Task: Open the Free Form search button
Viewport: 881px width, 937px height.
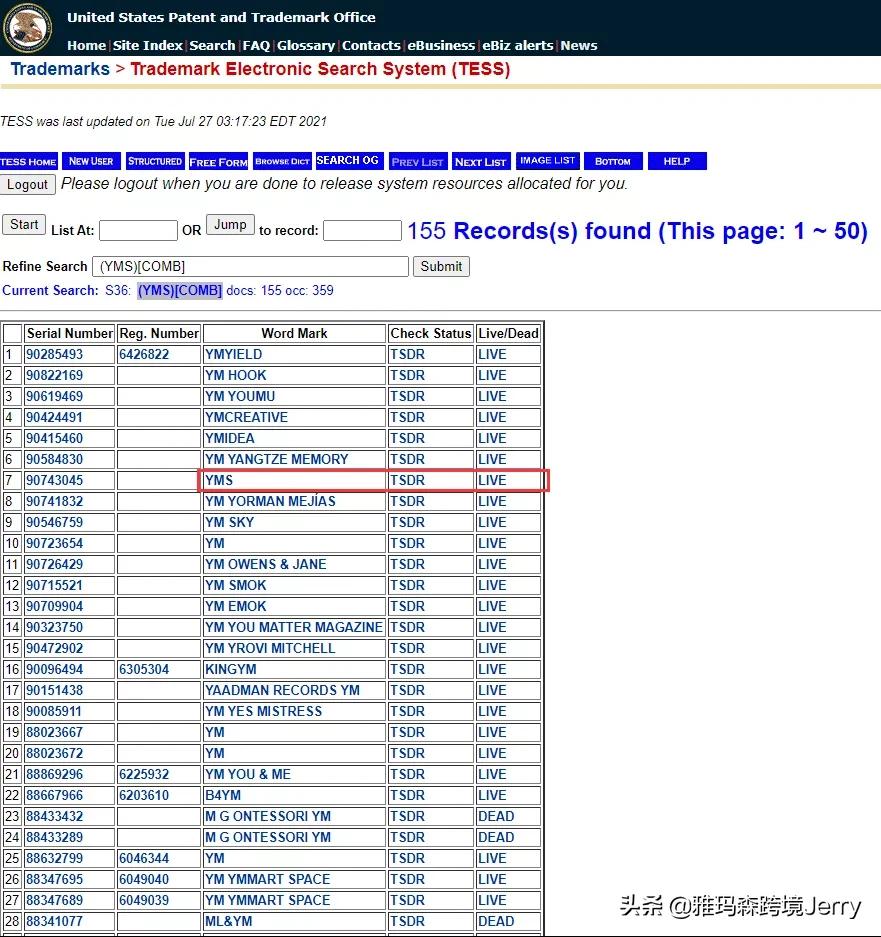Action: tap(218, 161)
